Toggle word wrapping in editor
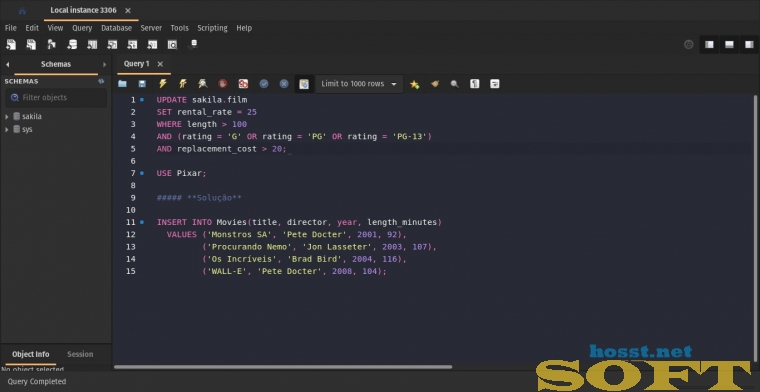 (494, 84)
